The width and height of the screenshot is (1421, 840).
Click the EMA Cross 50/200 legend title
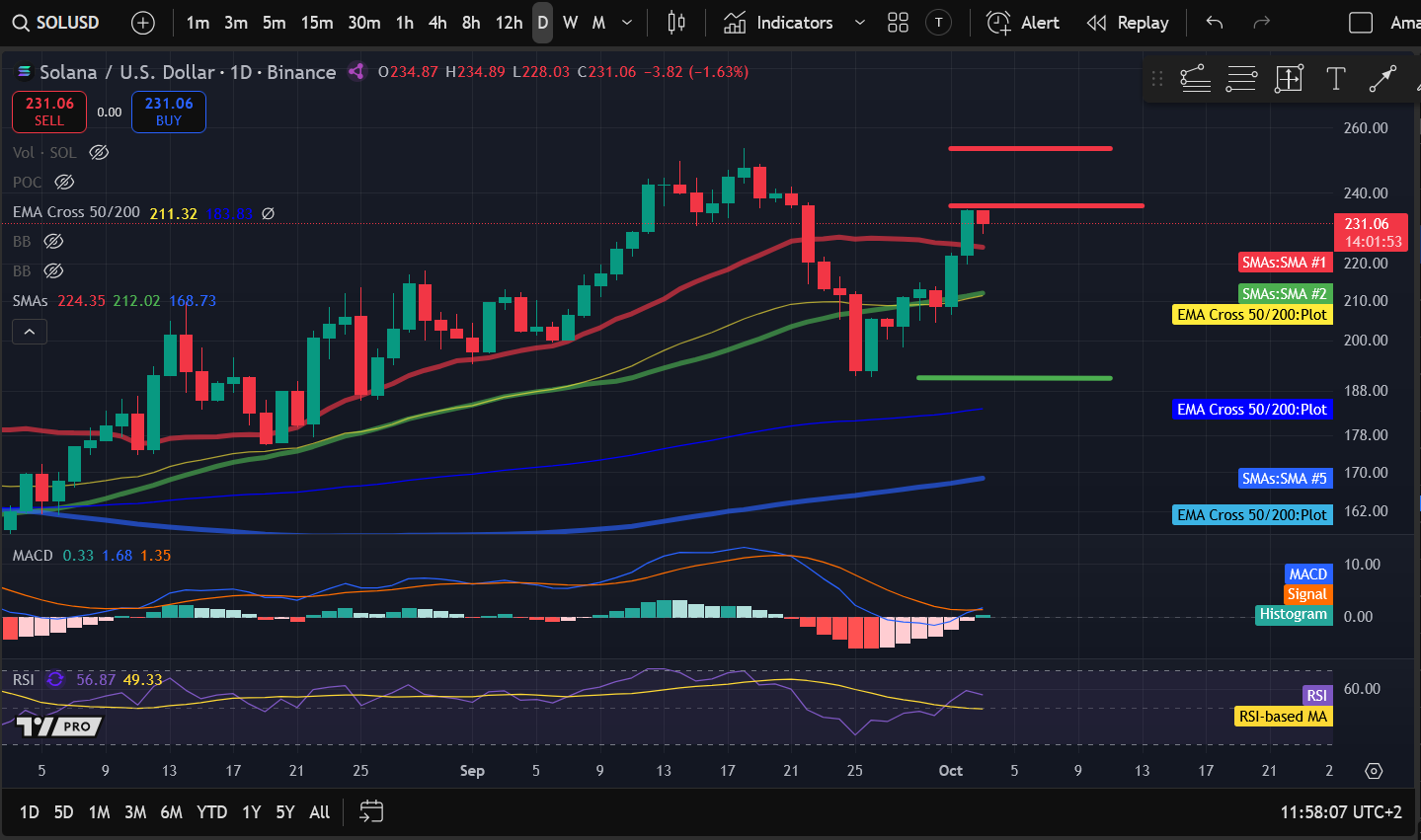coord(76,212)
